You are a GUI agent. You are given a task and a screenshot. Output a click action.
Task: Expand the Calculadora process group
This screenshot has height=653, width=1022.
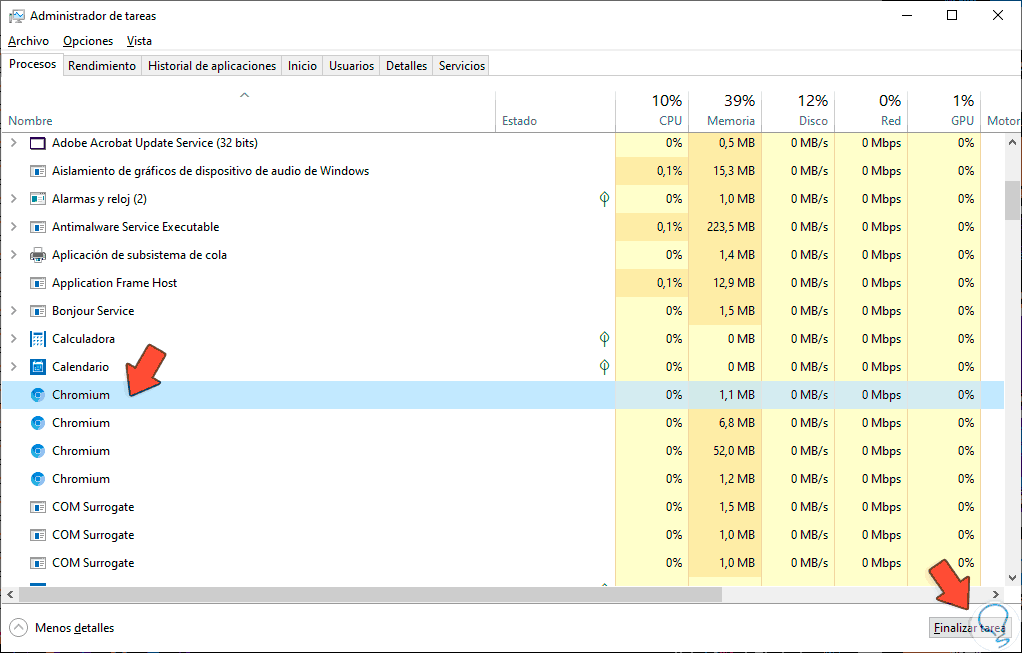pos(13,339)
